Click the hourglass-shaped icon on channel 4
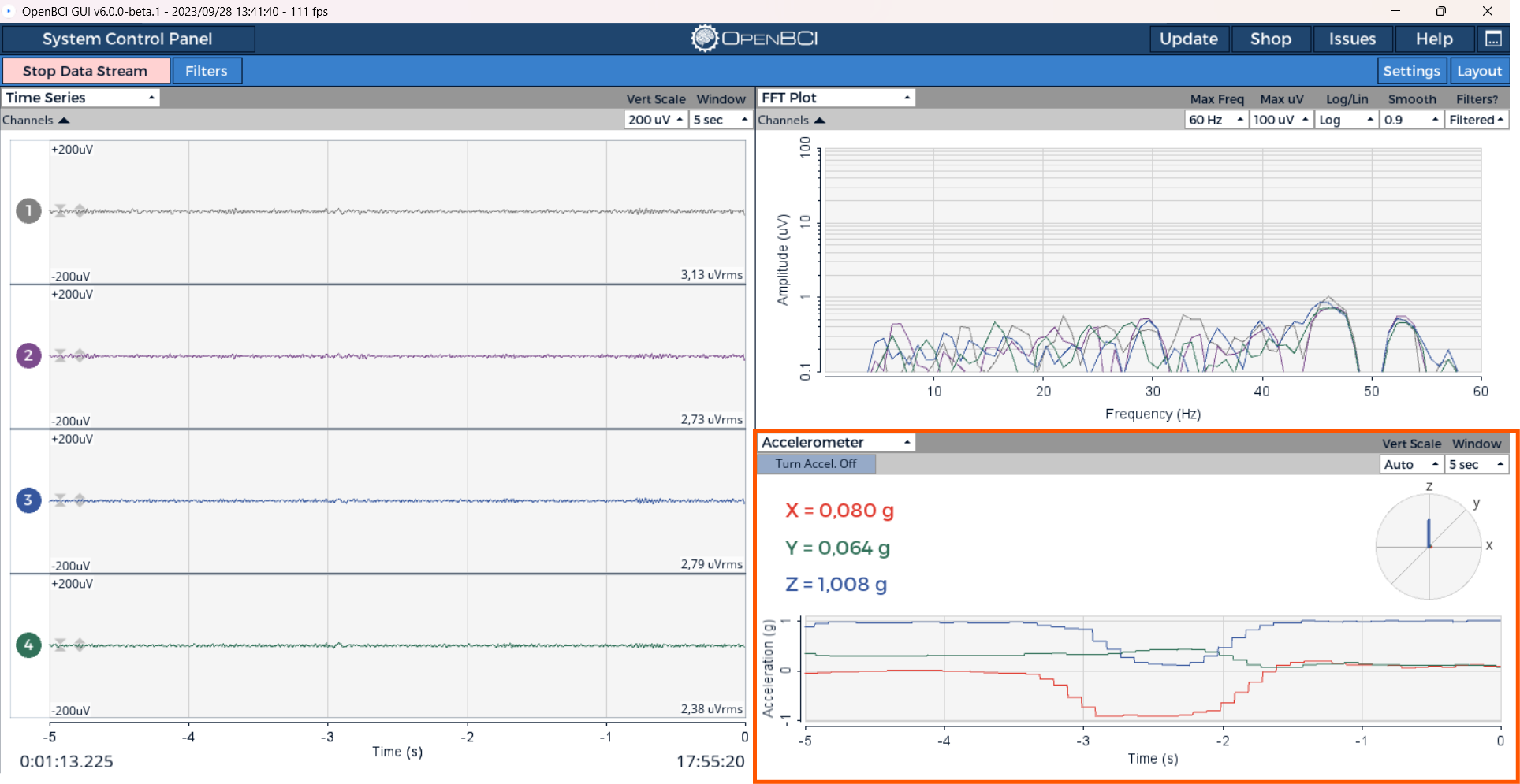 [x=60, y=645]
